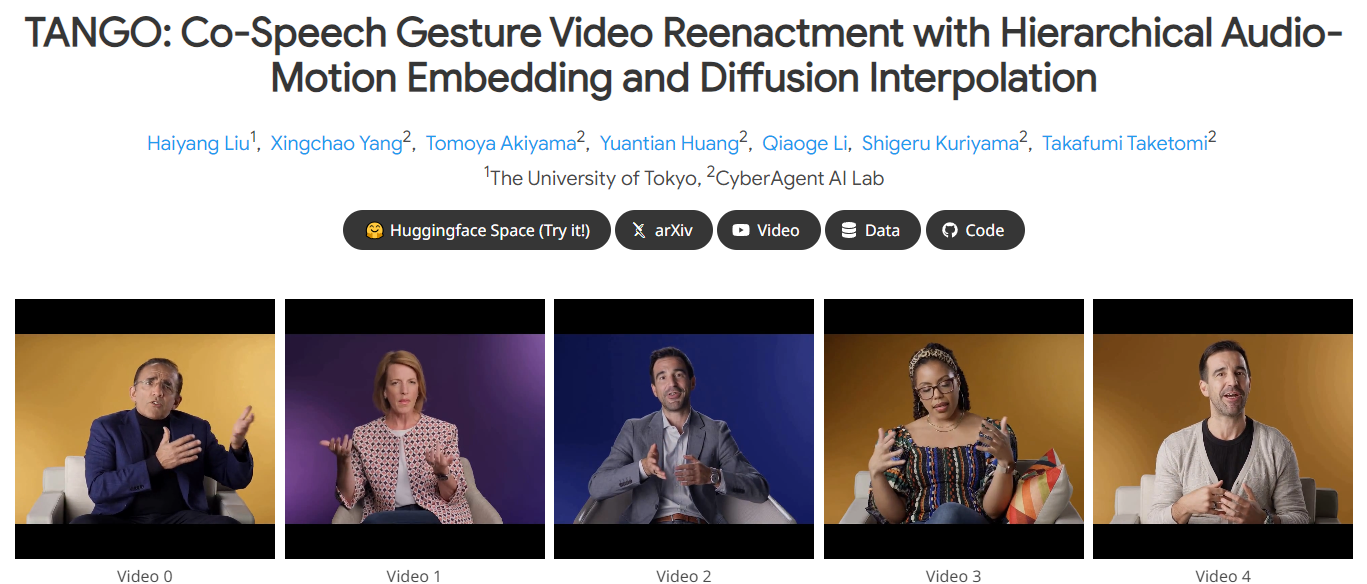Visit Yuantian Huang's author link
1367x584 pixels.
pos(669,143)
